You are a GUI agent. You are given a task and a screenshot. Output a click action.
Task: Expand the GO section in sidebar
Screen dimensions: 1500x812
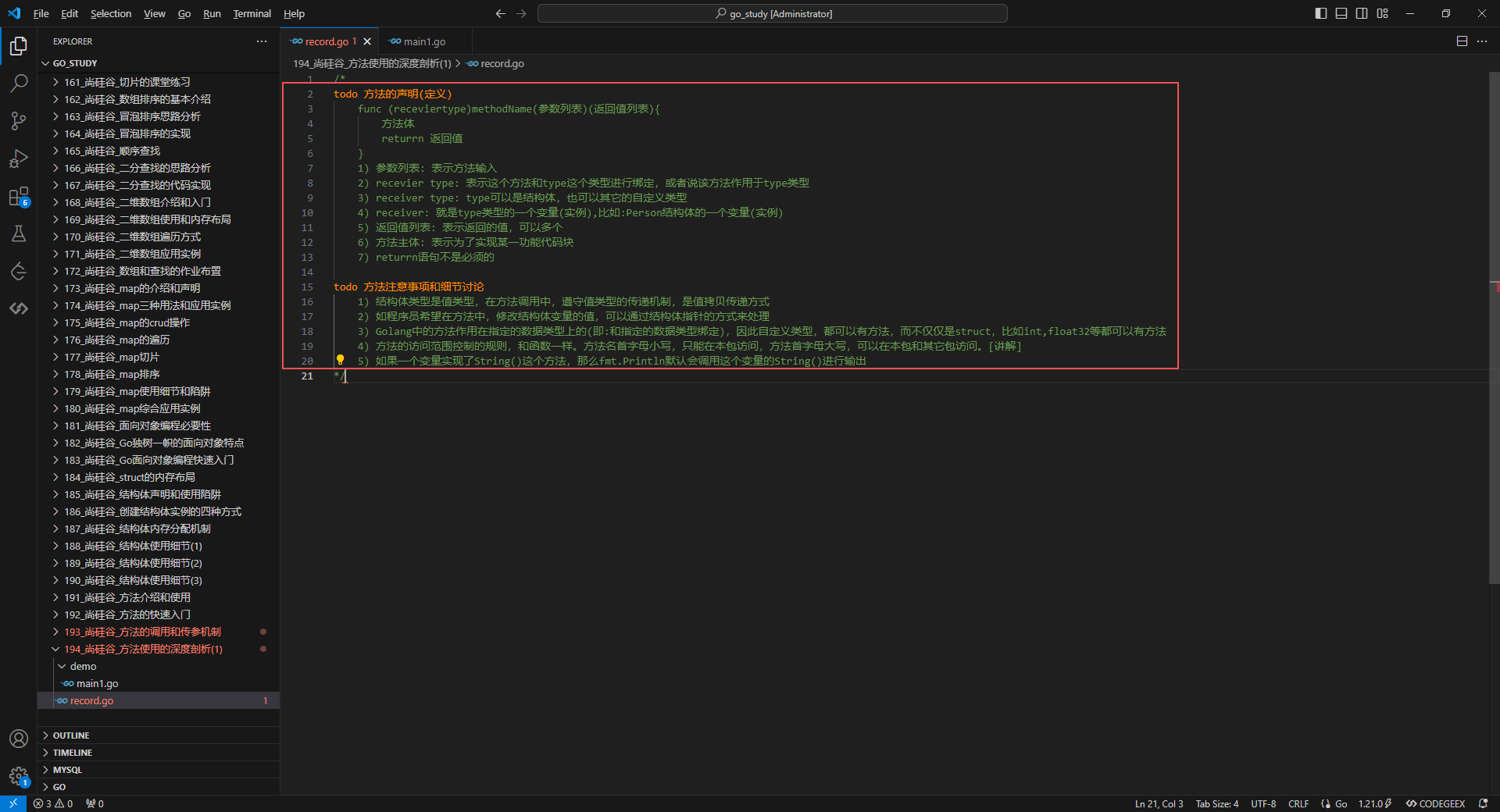[159, 787]
